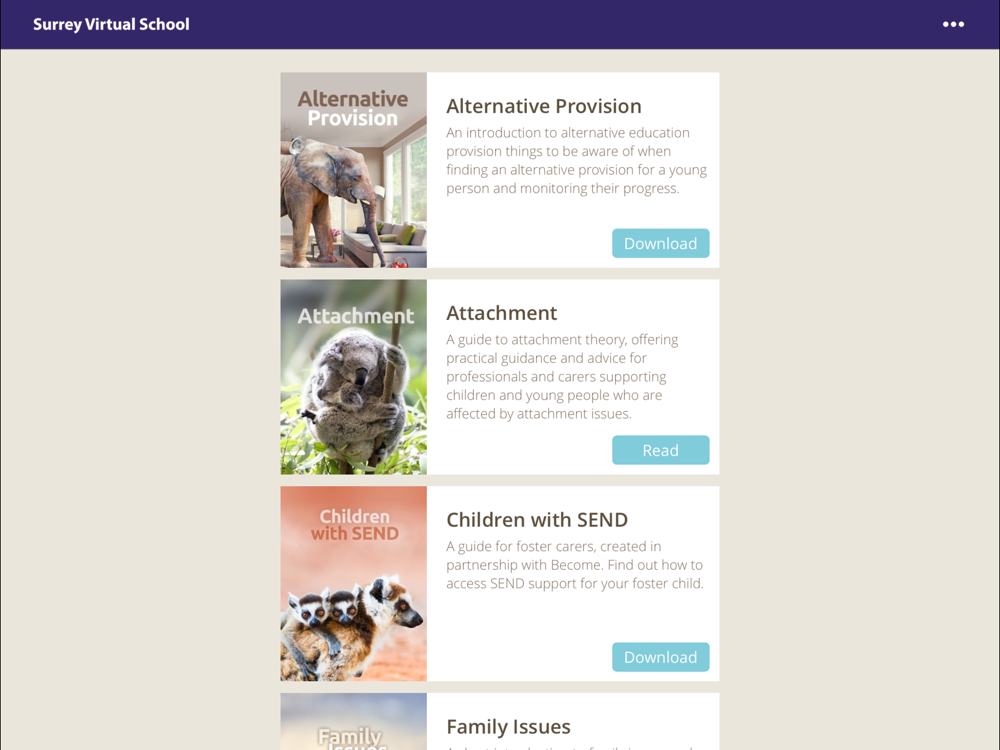Click the Attachment theory description text

point(562,376)
